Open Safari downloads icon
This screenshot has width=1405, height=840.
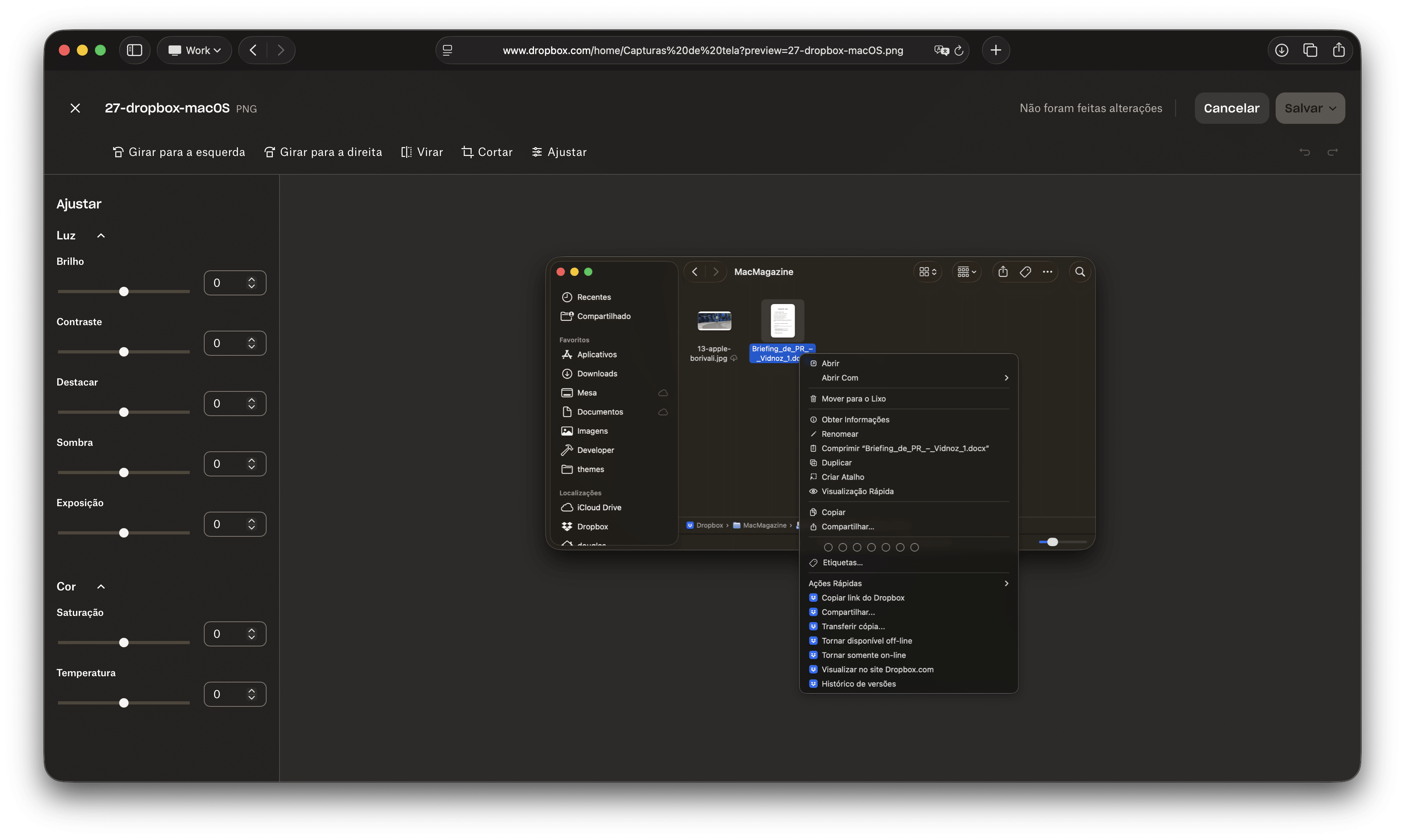pyautogui.click(x=1282, y=51)
